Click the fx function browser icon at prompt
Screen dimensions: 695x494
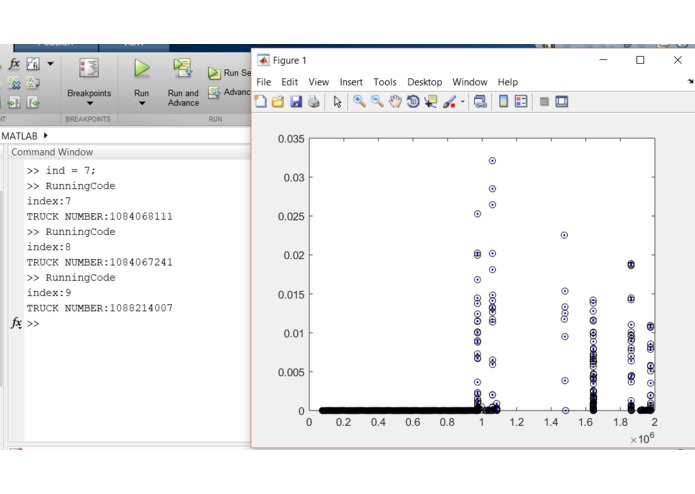(16, 323)
